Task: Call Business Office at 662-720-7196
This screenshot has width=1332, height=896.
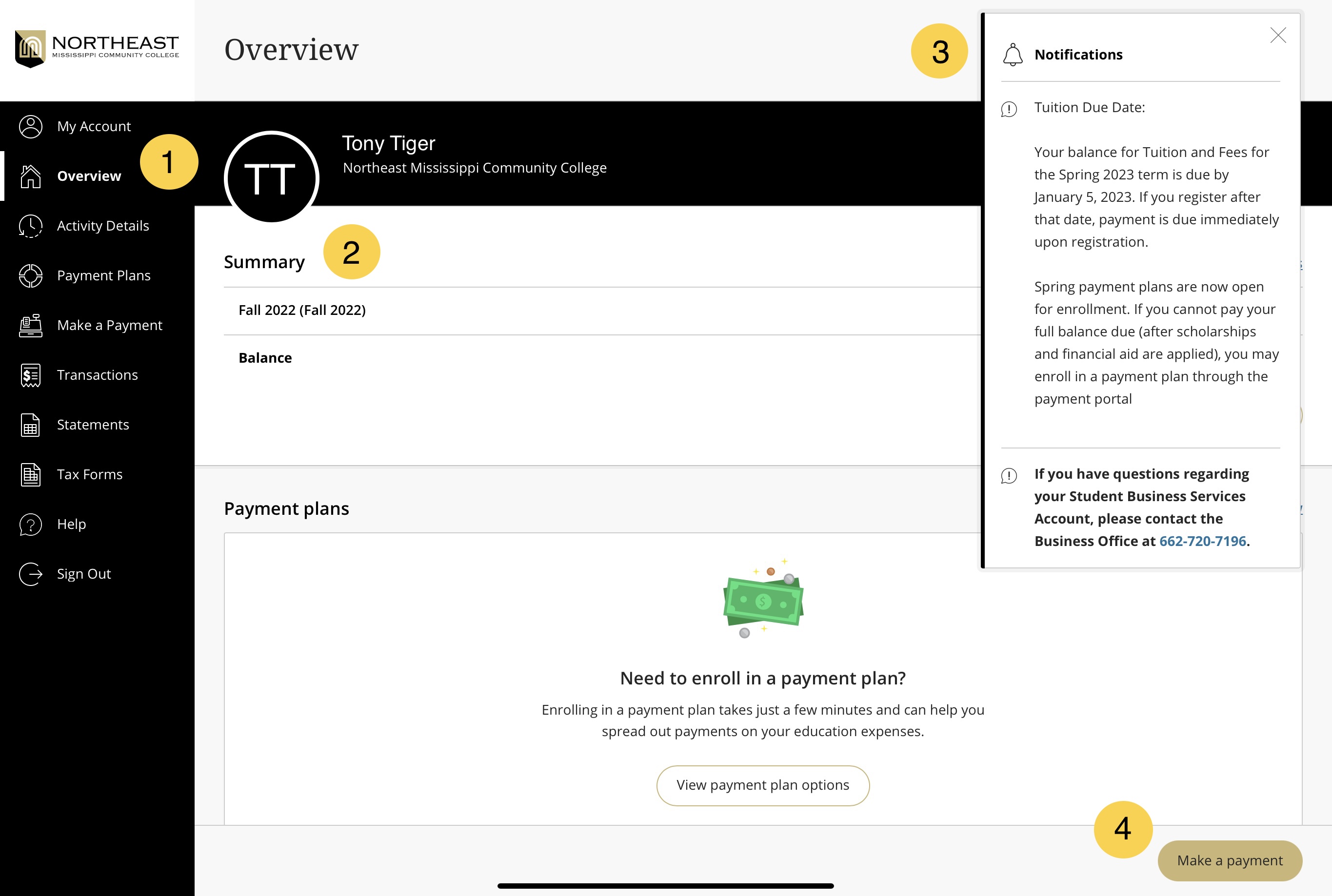Action: tap(1200, 541)
